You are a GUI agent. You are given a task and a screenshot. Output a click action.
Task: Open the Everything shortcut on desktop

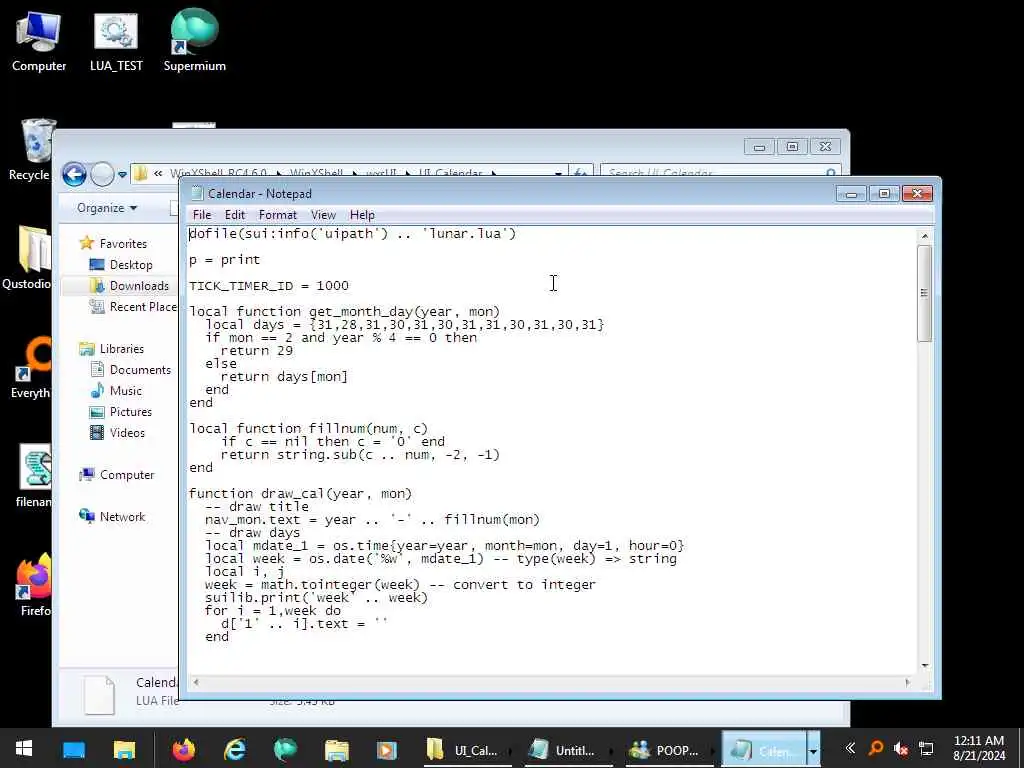point(29,368)
